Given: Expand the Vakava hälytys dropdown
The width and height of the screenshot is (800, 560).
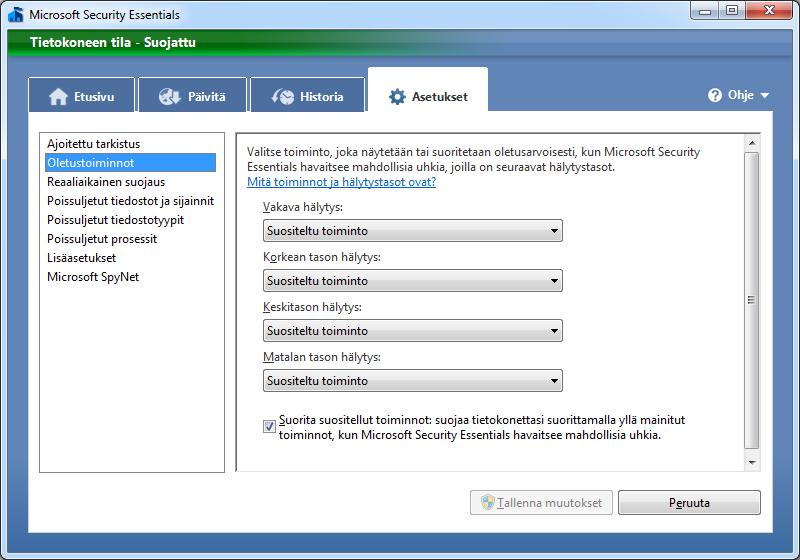Looking at the screenshot, I should (x=413, y=231).
